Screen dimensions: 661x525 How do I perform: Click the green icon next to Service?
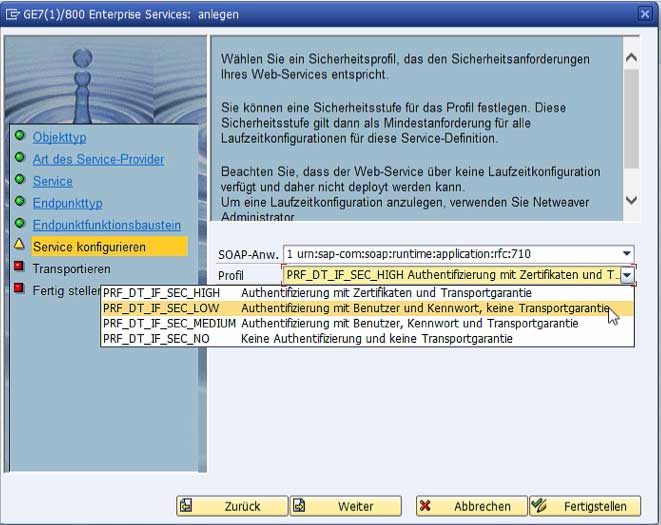point(18,180)
